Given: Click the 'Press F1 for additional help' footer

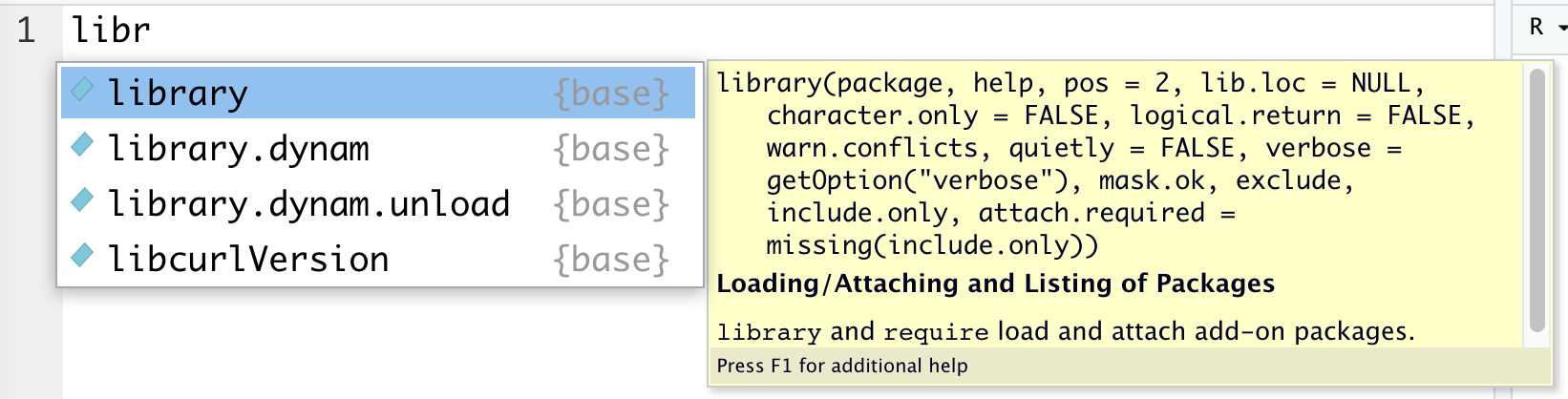Looking at the screenshot, I should (x=842, y=366).
